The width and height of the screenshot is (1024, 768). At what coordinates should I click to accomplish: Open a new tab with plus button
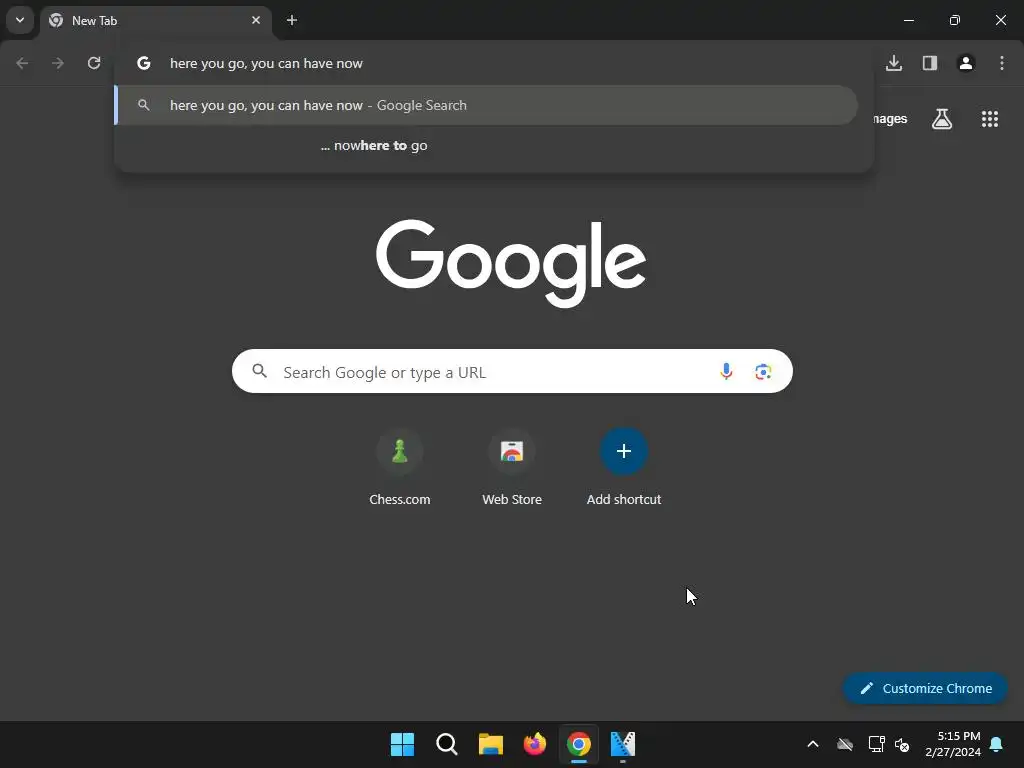(292, 20)
